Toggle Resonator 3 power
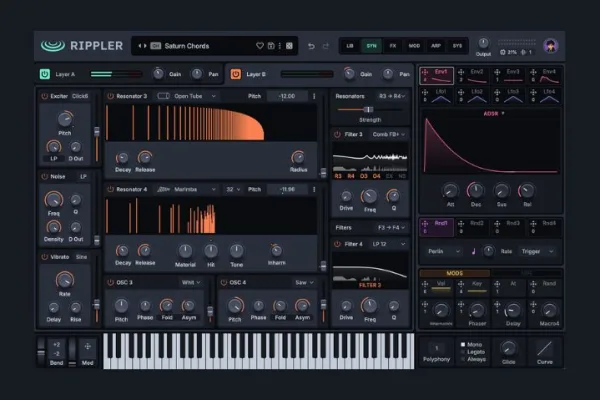 pos(110,96)
